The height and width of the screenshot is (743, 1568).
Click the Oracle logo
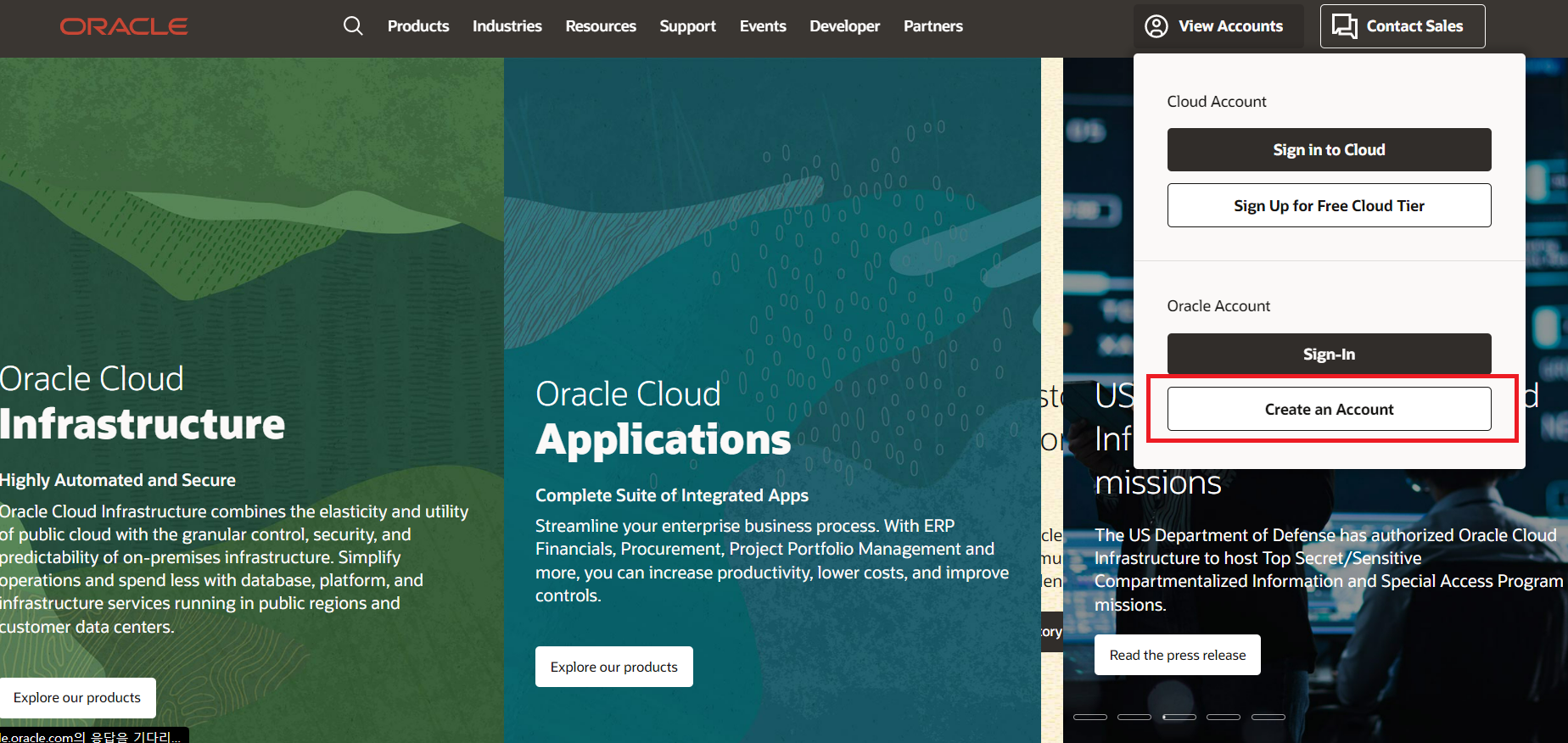[x=124, y=26]
